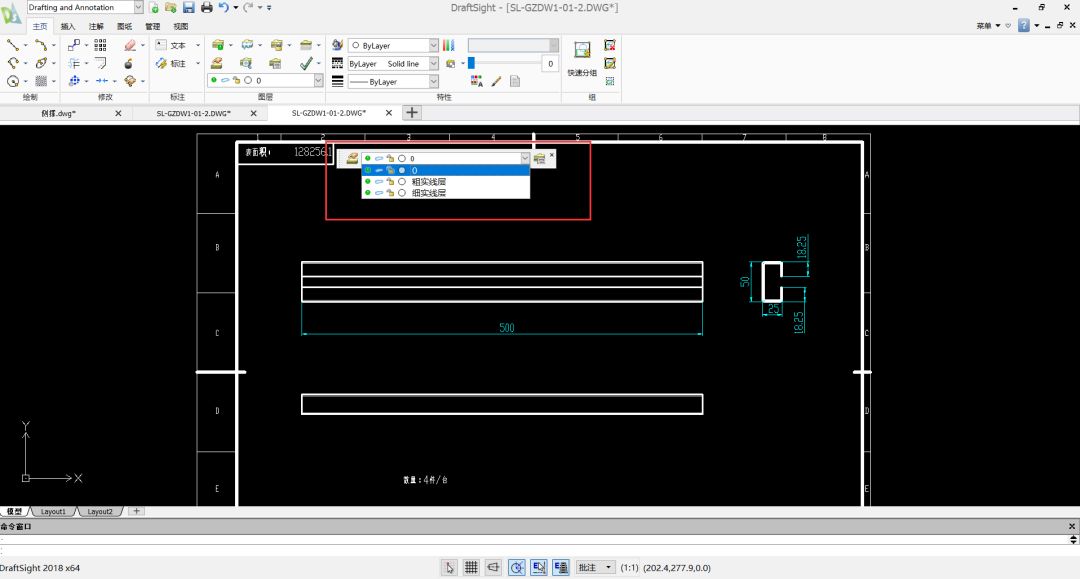This screenshot has height=579, width=1080.
Task: Switch to the 注解 ribbon tab
Action: [x=96, y=26]
